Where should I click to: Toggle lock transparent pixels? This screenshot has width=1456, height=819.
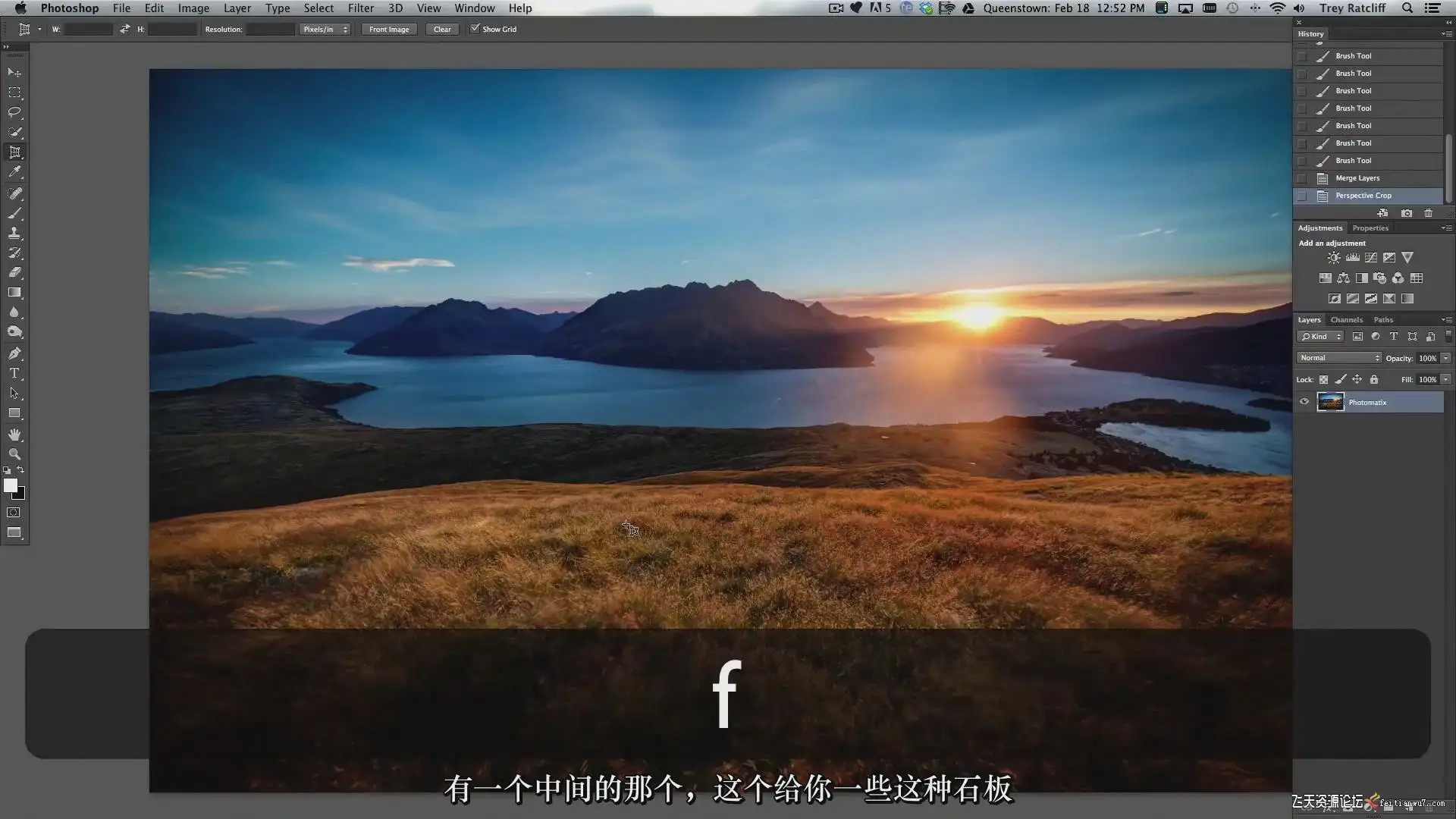tap(1323, 379)
